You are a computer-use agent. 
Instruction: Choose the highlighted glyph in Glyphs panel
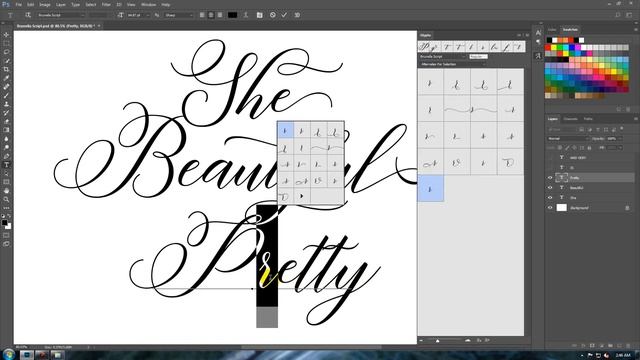pos(430,189)
